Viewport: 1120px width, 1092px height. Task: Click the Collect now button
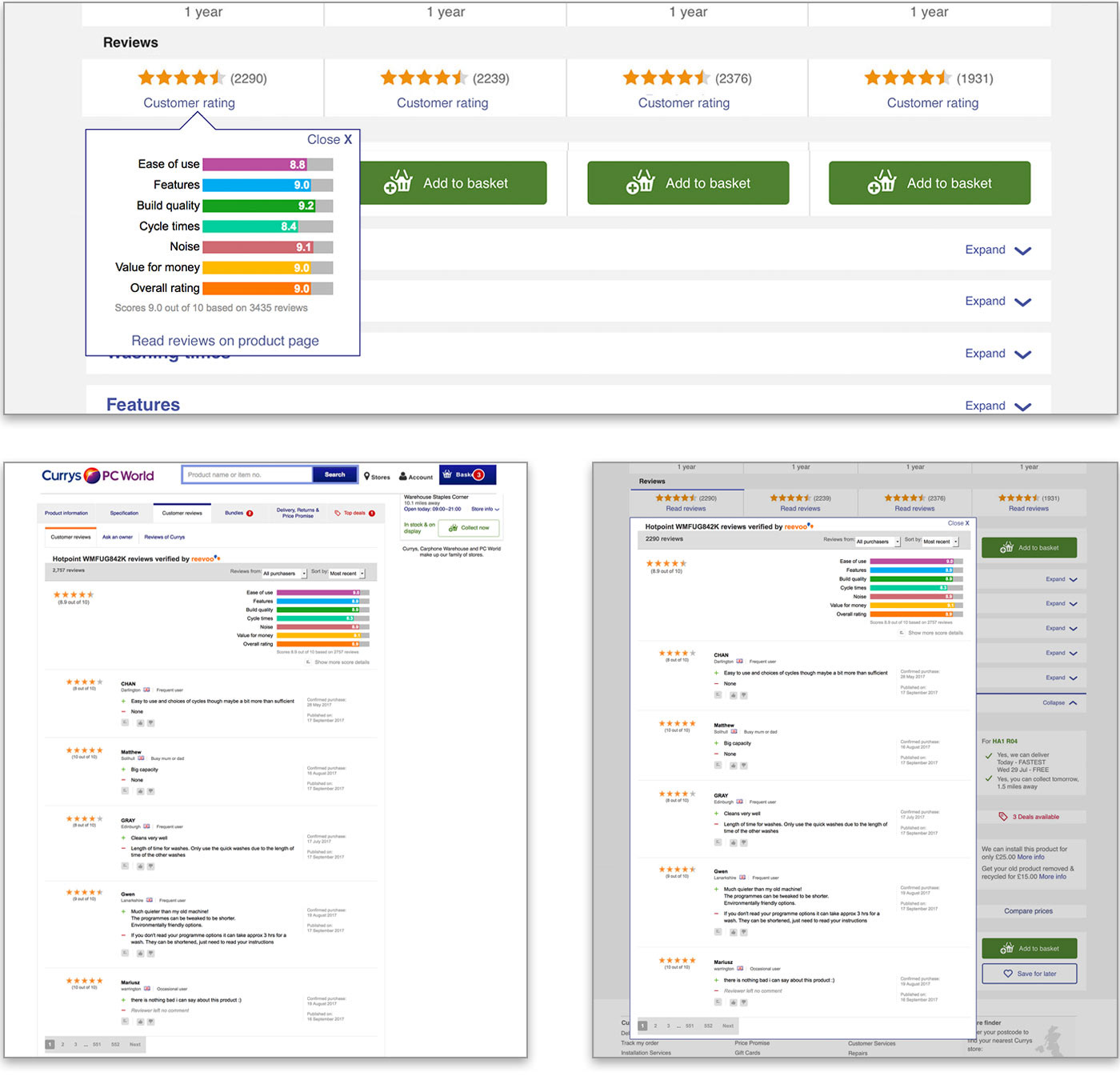point(469,528)
